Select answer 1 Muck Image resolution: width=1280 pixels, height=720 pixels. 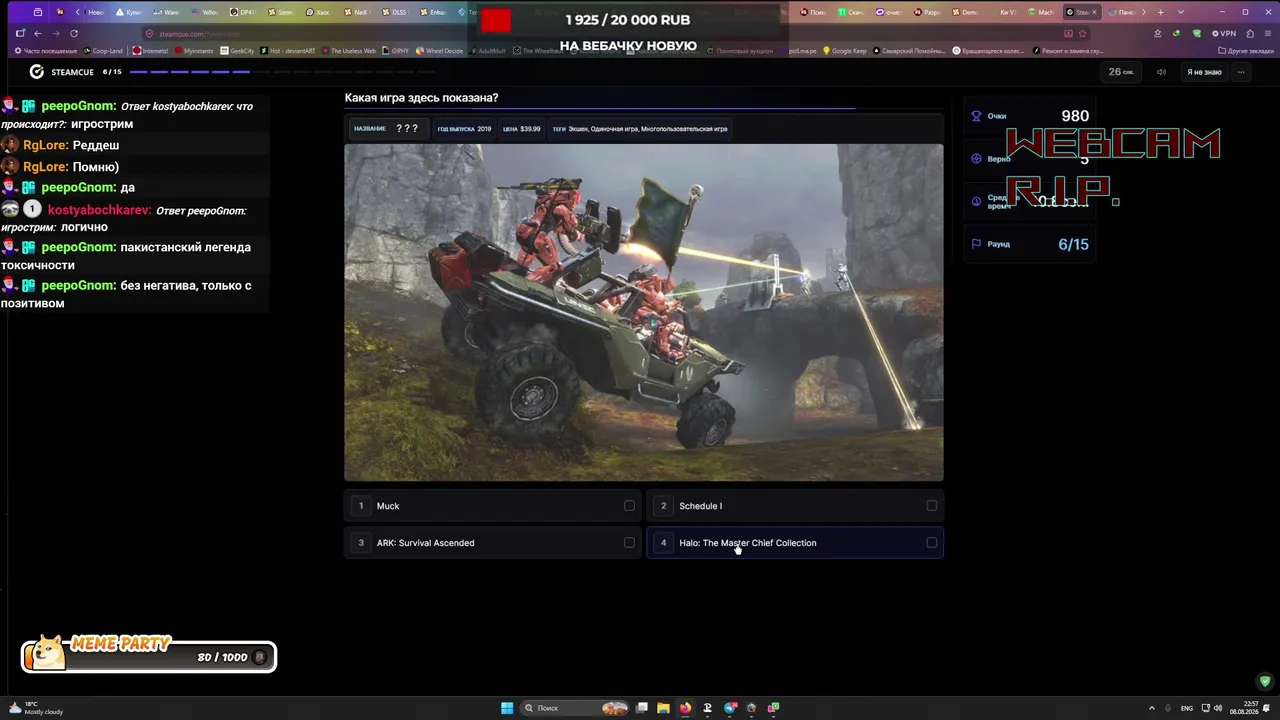click(x=493, y=506)
